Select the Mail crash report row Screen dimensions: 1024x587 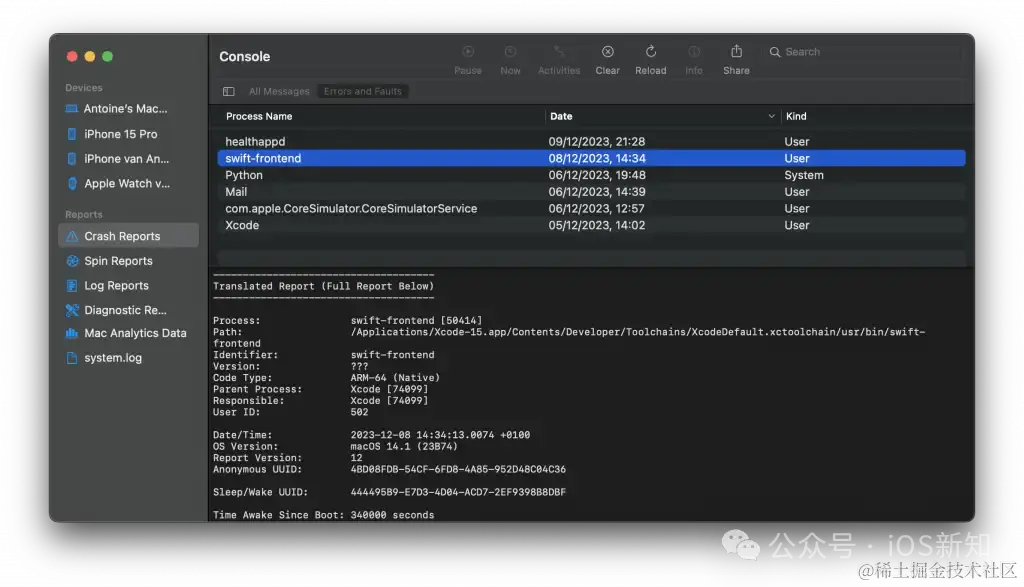(591, 192)
